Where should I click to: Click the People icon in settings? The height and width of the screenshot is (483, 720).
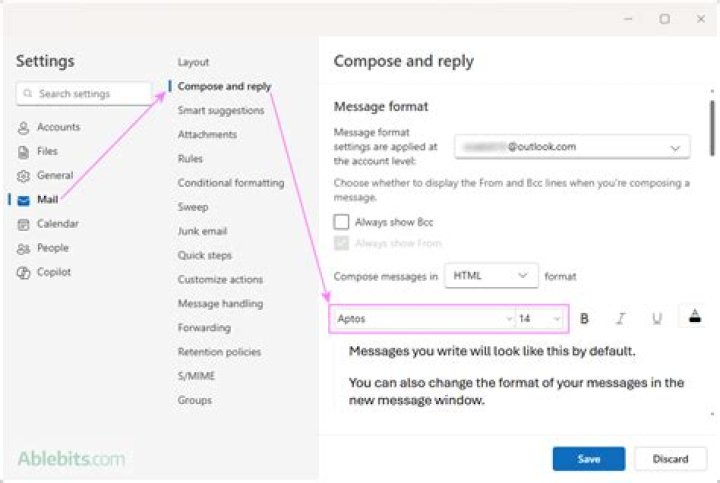(x=23, y=248)
